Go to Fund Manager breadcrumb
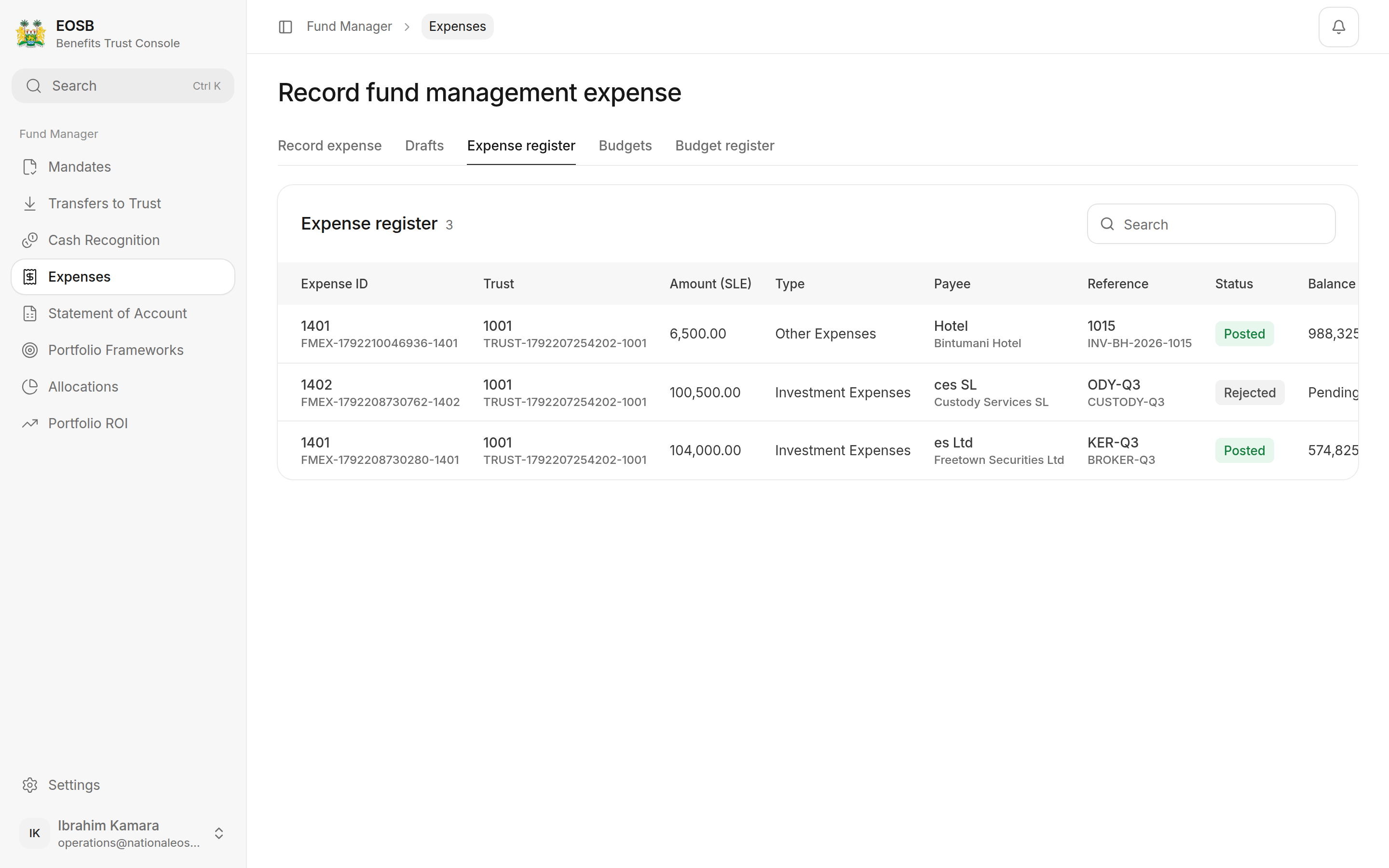Screen dimensions: 1389x868 point(349,27)
